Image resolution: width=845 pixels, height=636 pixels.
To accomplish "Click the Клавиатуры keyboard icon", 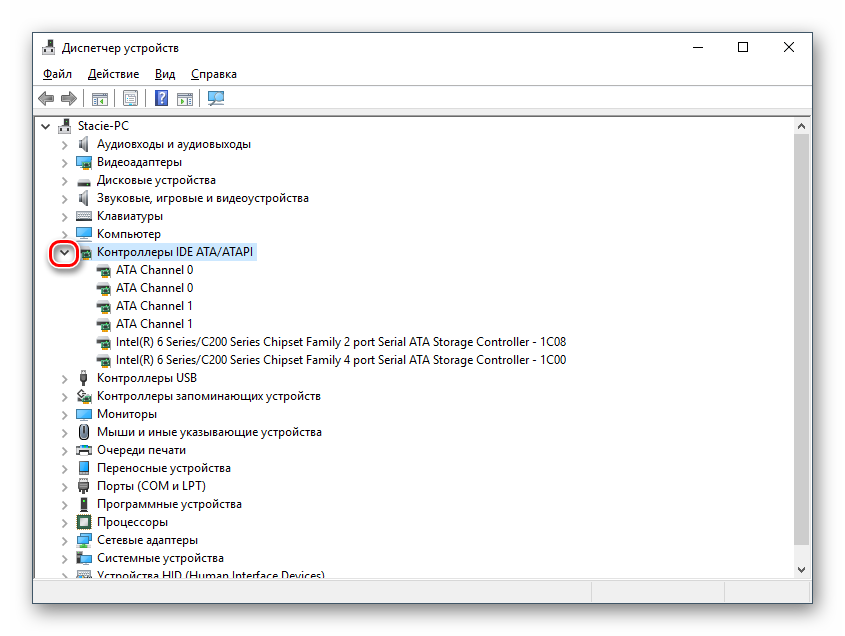I will tap(84, 216).
